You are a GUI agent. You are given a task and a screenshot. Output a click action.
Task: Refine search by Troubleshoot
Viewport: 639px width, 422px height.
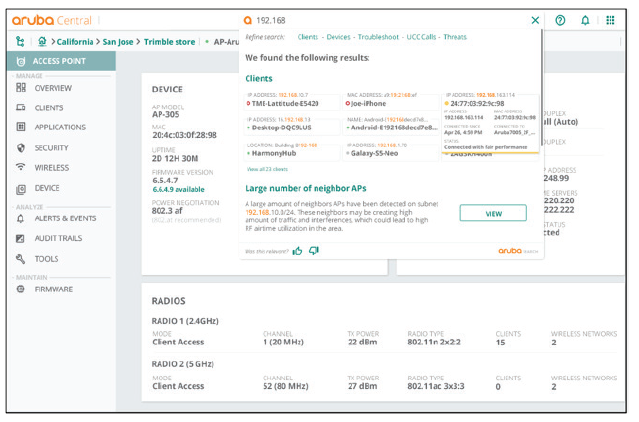[378, 37]
